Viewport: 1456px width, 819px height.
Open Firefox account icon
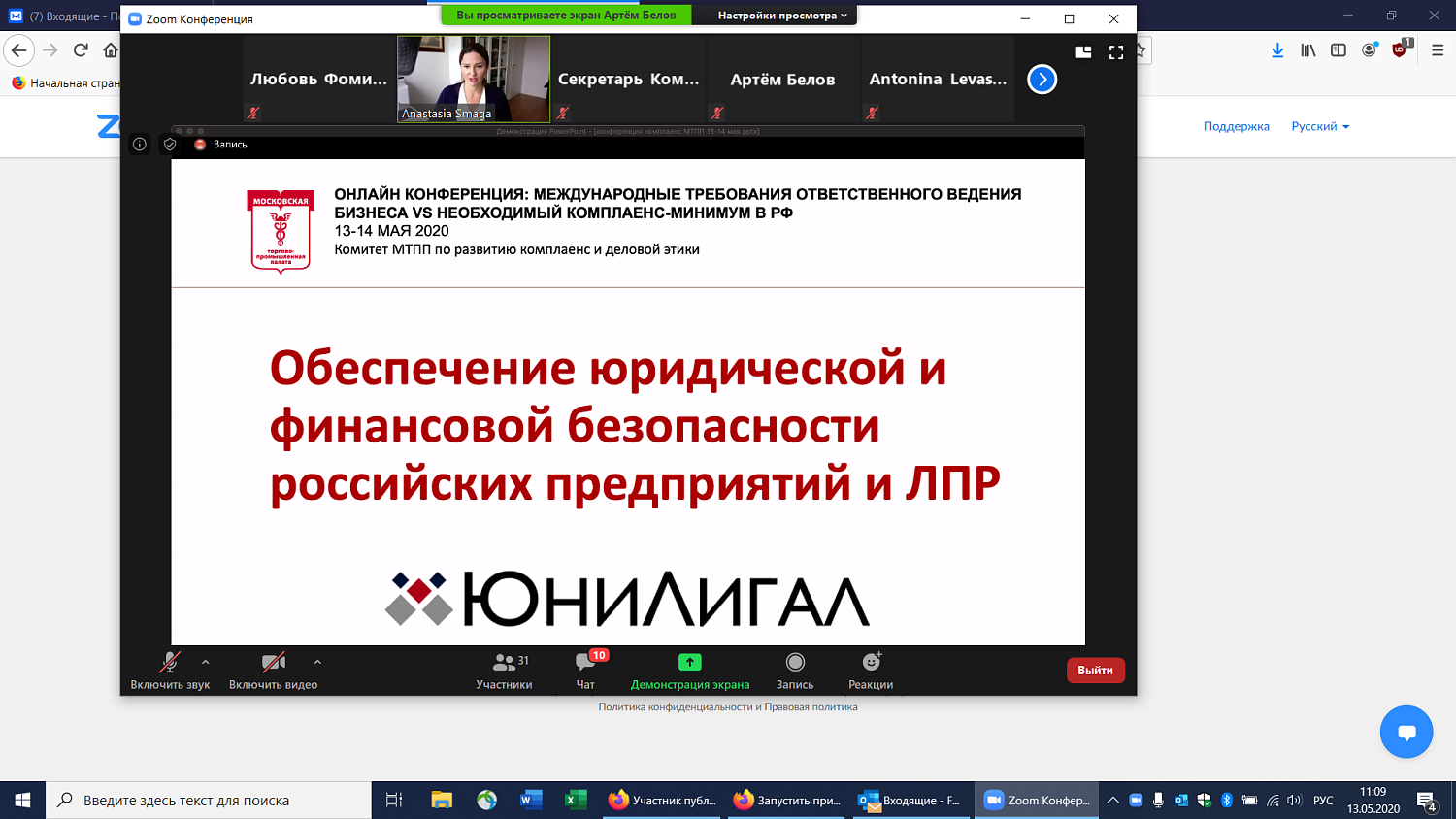(x=1369, y=50)
